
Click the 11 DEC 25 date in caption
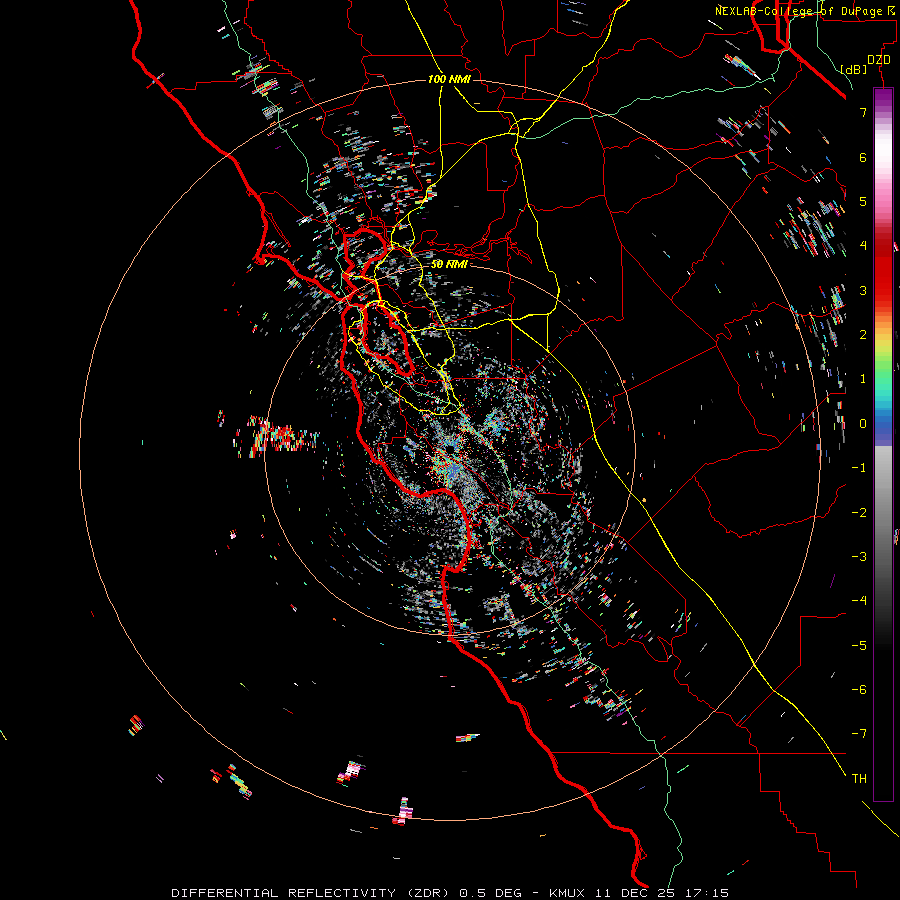coord(634,893)
